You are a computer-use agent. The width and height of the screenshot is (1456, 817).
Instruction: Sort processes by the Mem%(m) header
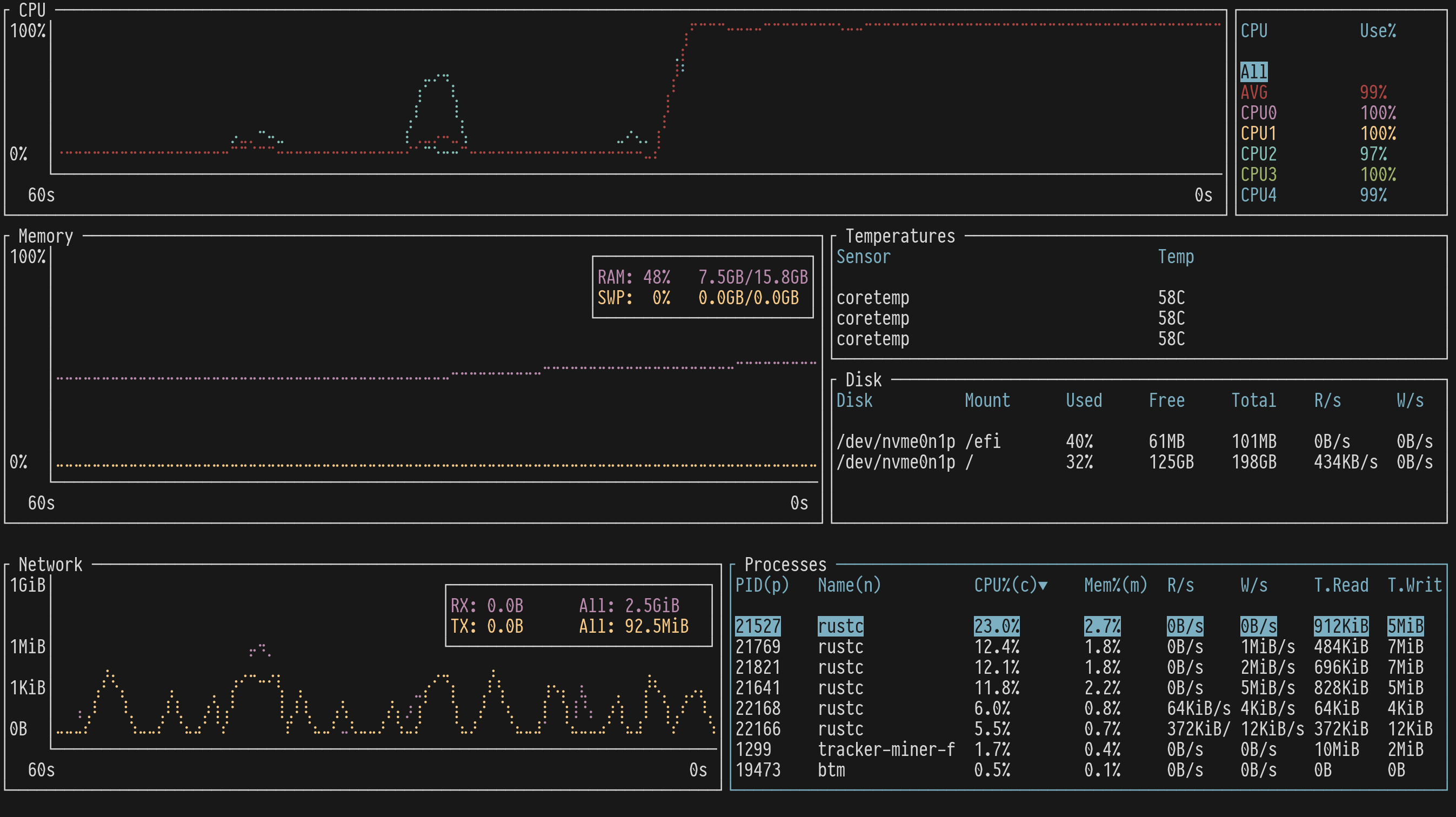point(1116,585)
